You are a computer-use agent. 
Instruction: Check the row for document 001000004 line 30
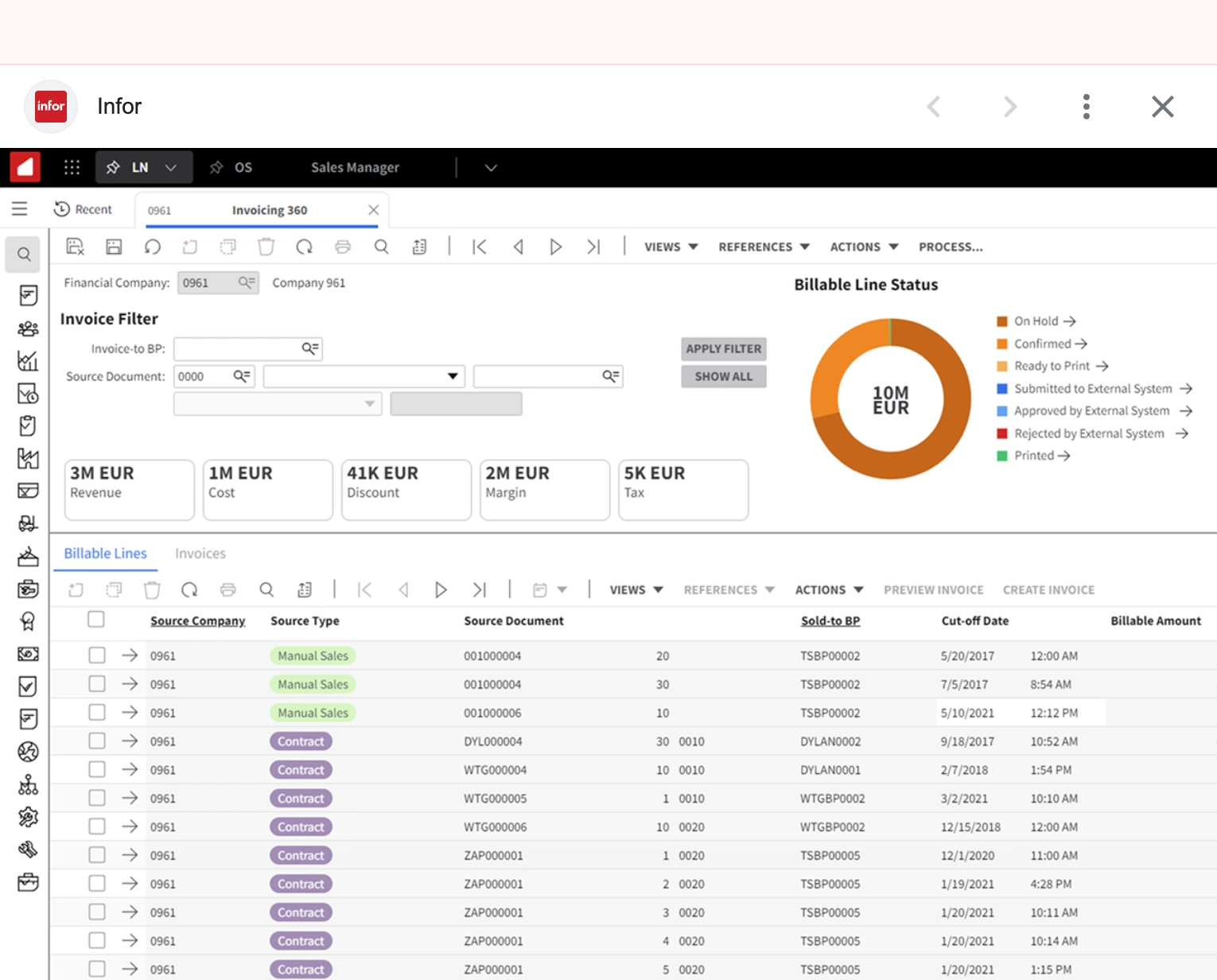[97, 683]
